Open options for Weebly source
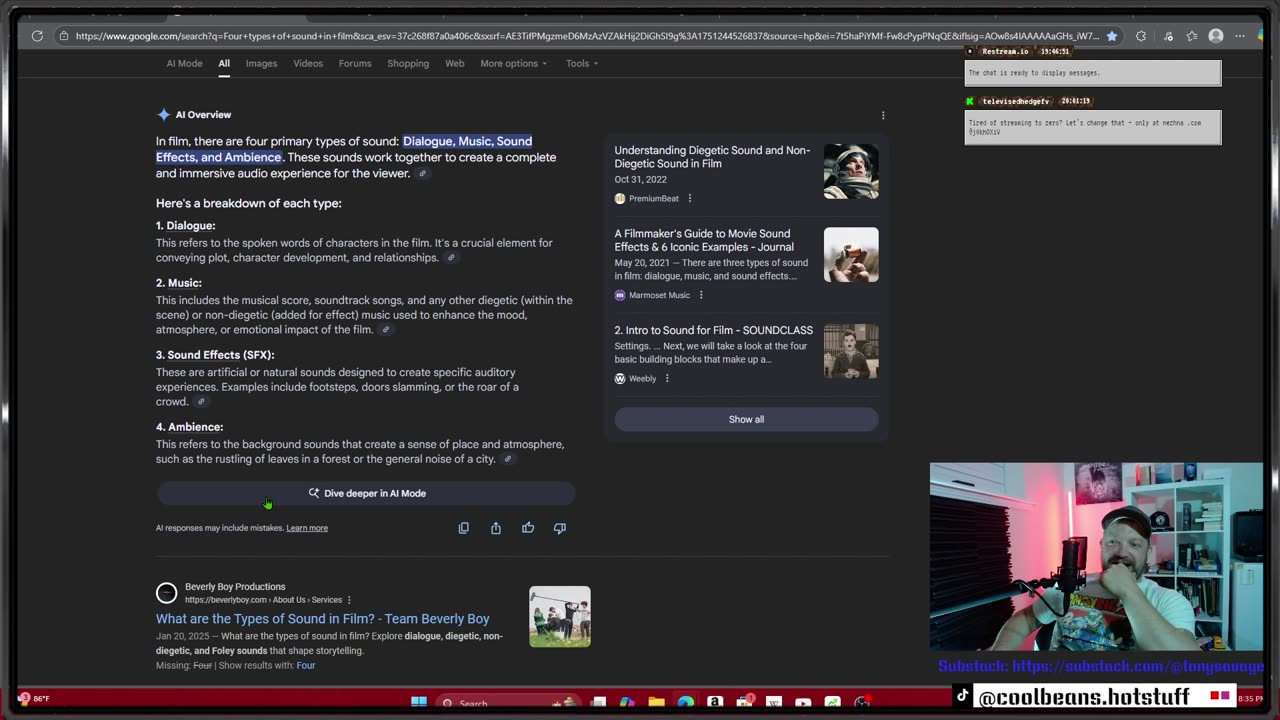The width and height of the screenshot is (1280, 720). [667, 378]
